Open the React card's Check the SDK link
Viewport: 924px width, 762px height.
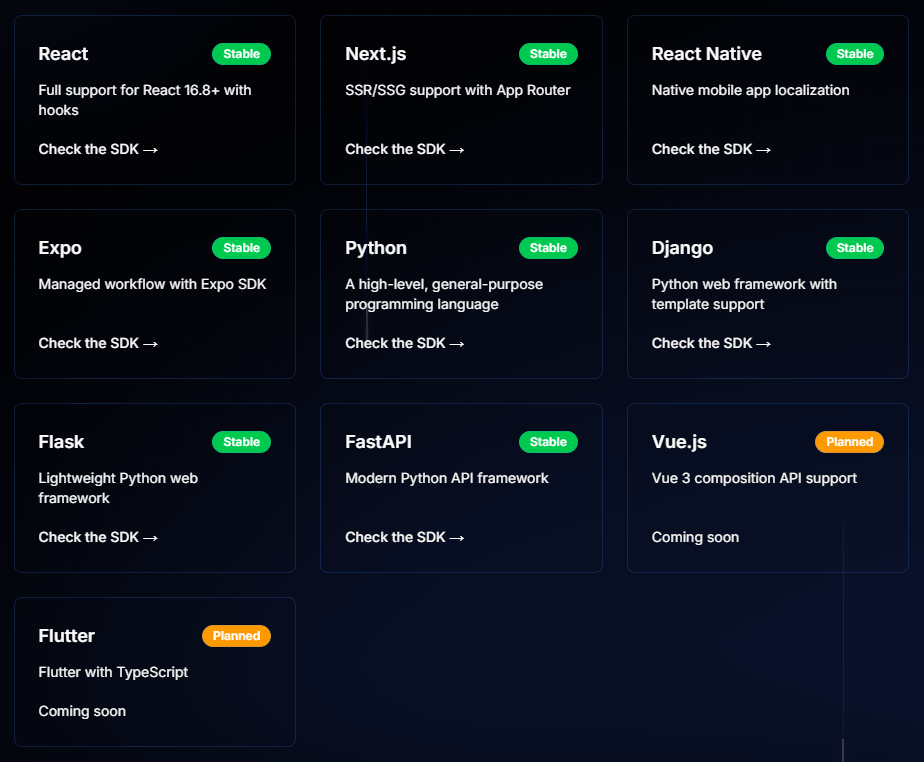(98, 149)
